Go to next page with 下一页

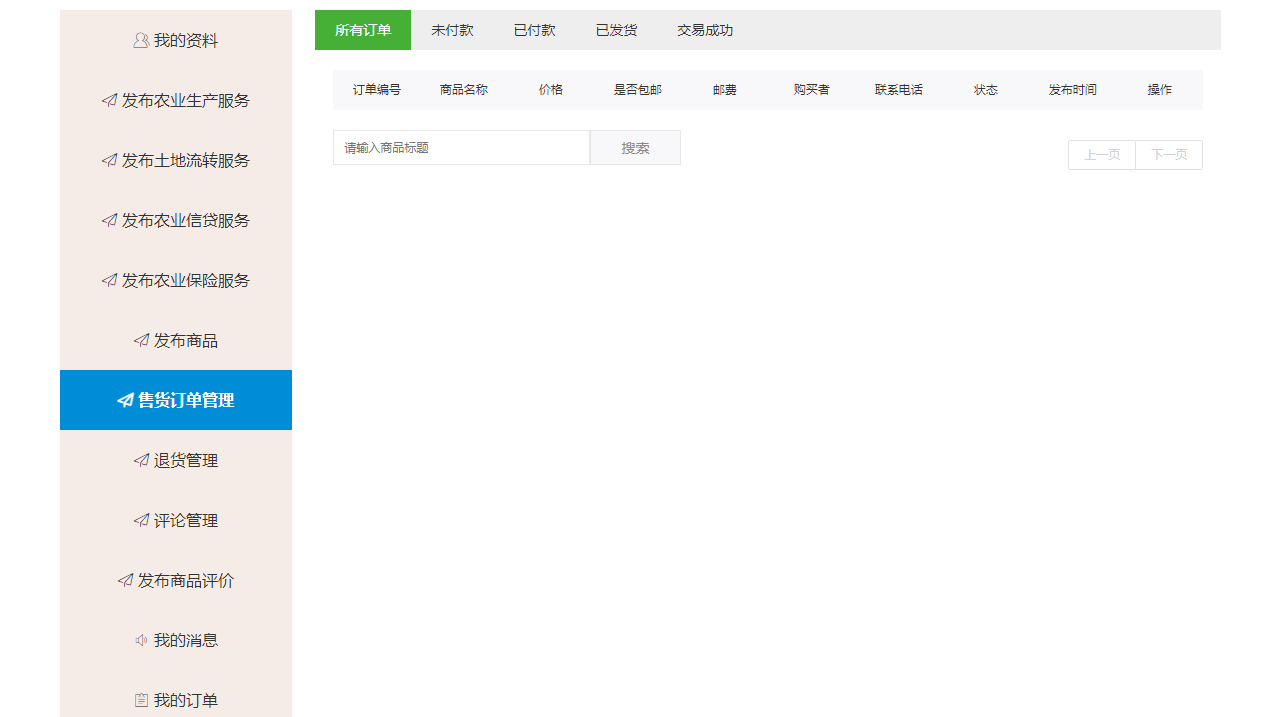pyautogui.click(x=1169, y=155)
